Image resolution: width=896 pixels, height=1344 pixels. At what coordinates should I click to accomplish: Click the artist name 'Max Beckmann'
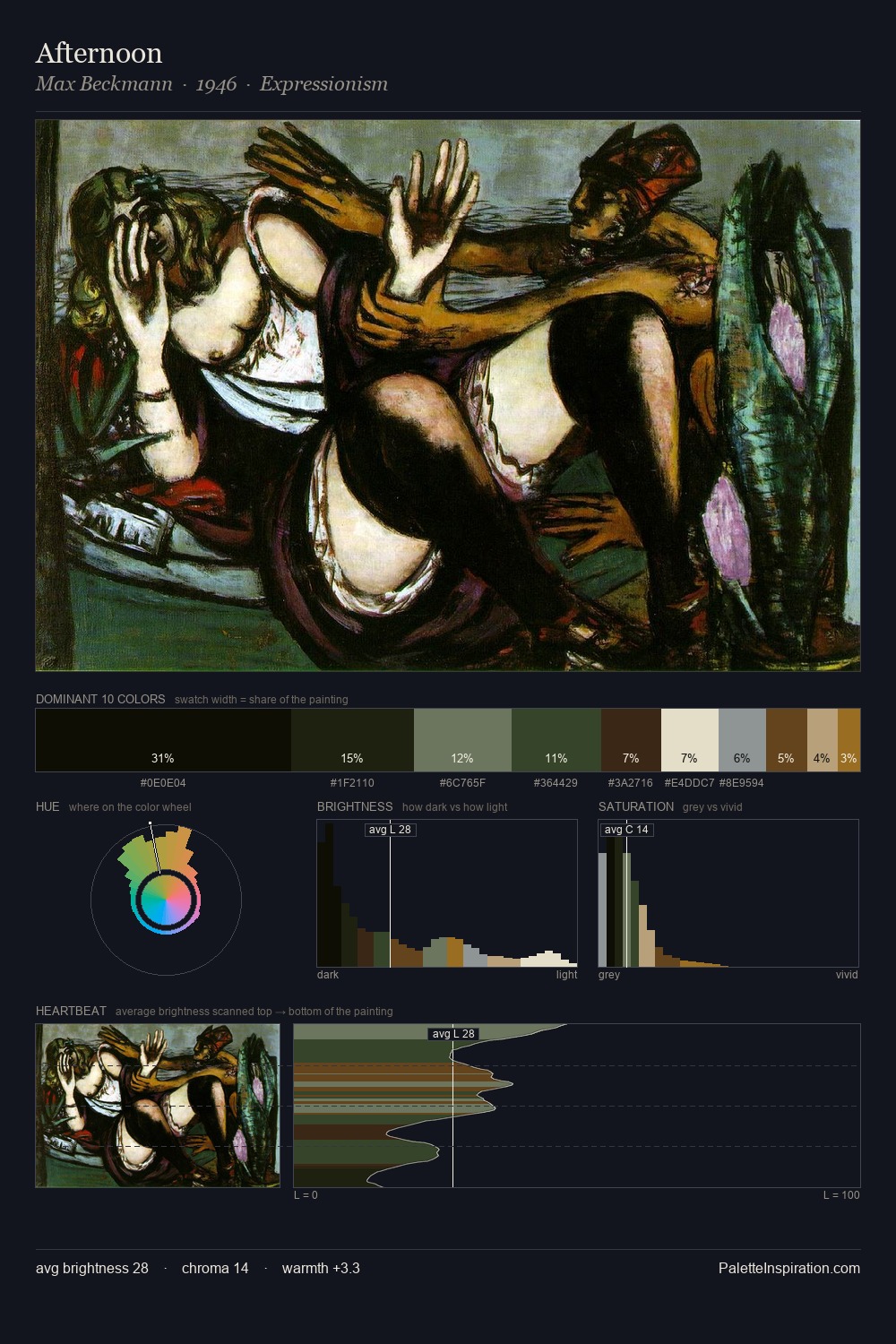[x=104, y=84]
